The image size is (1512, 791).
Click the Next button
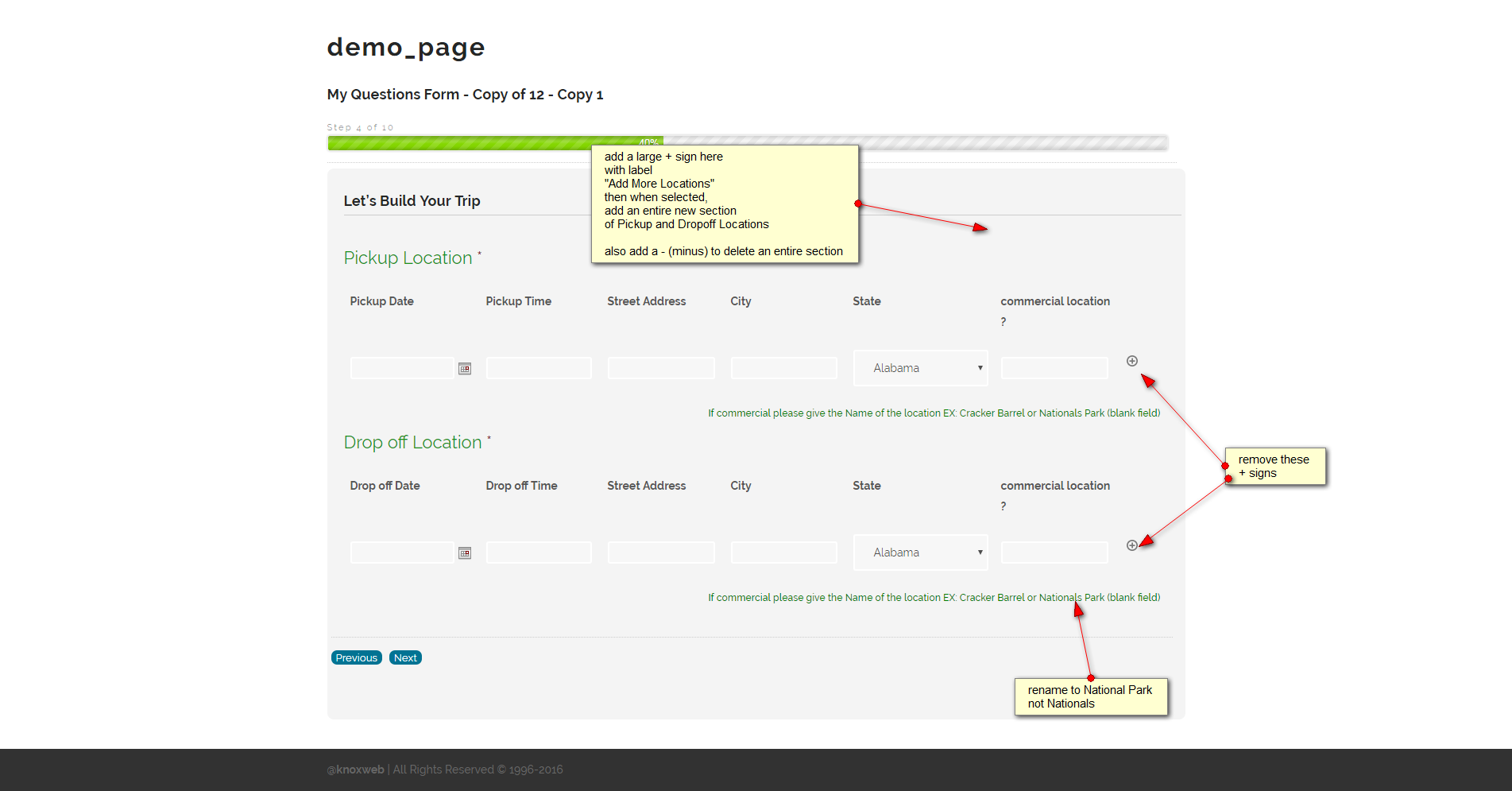click(x=405, y=657)
